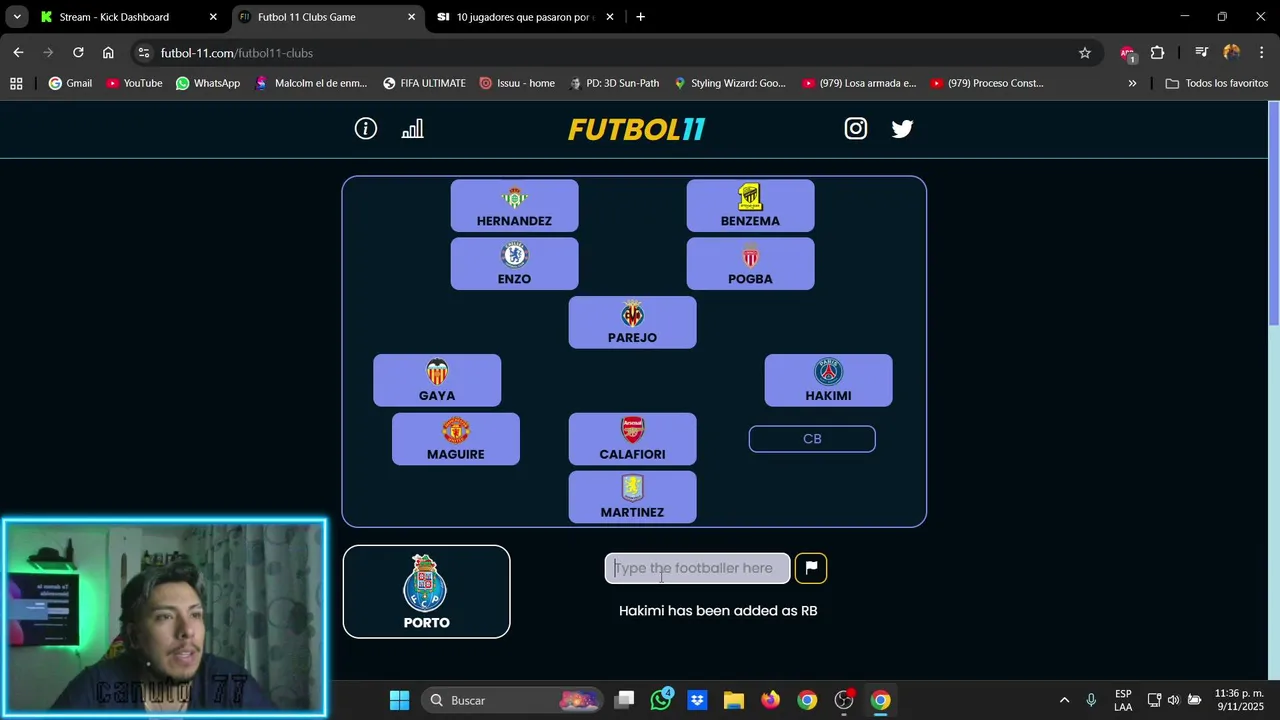
Task: Open Windows Start menu
Action: 399,700
